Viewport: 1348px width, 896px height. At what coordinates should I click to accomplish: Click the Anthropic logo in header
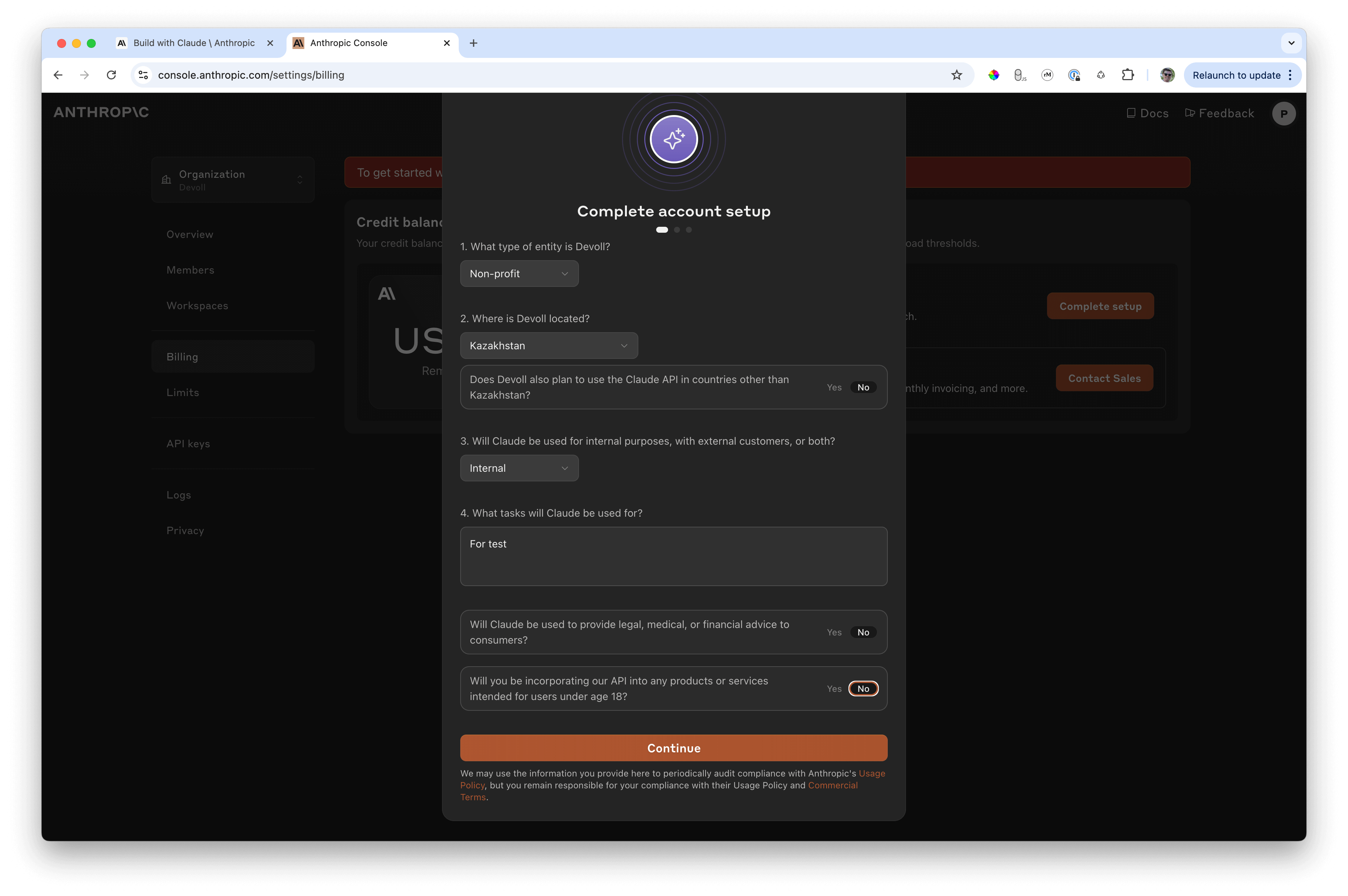(x=101, y=112)
